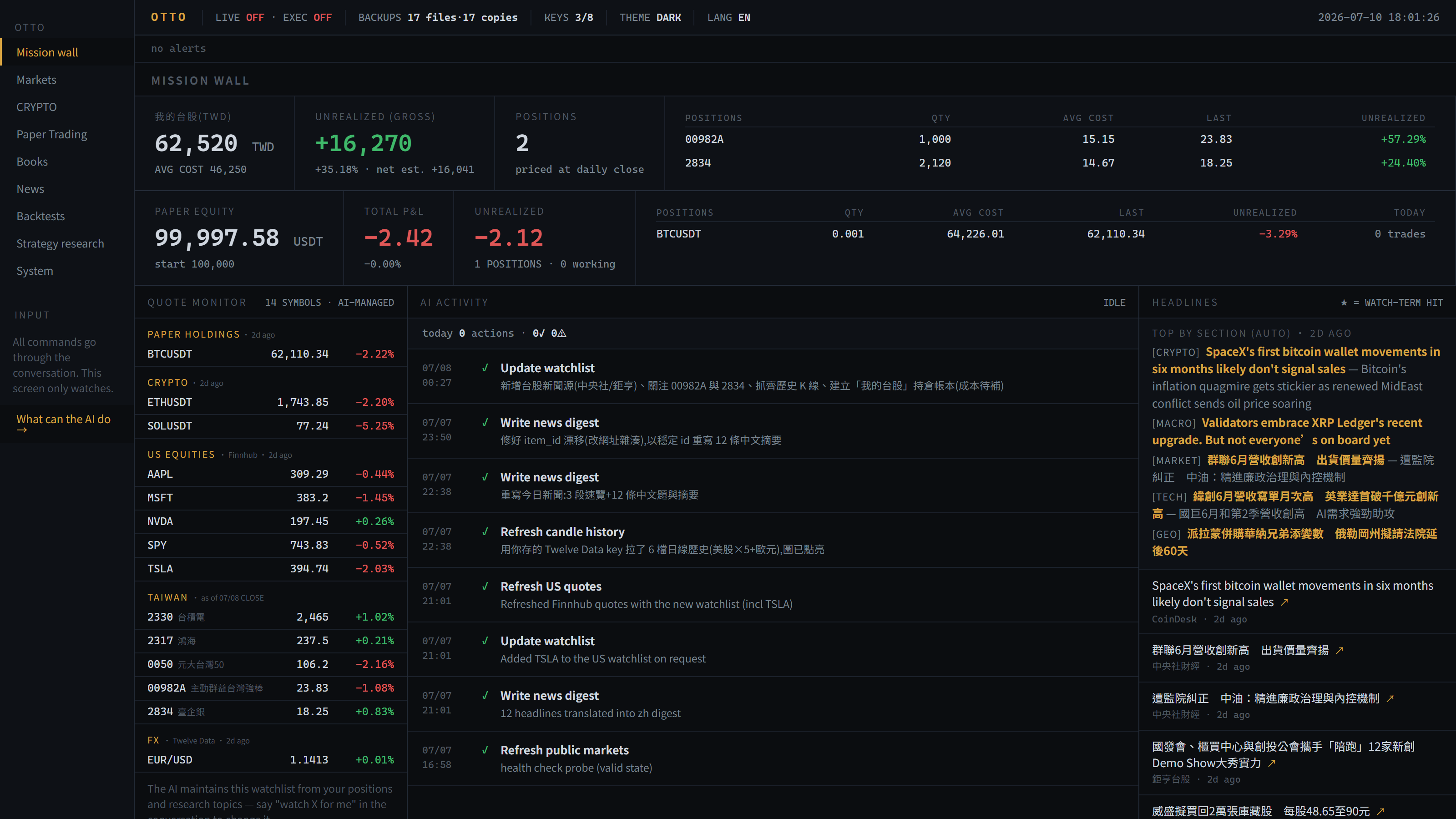Click the BACKUPS 17 files status
This screenshot has height=819, width=1456.
tap(438, 18)
